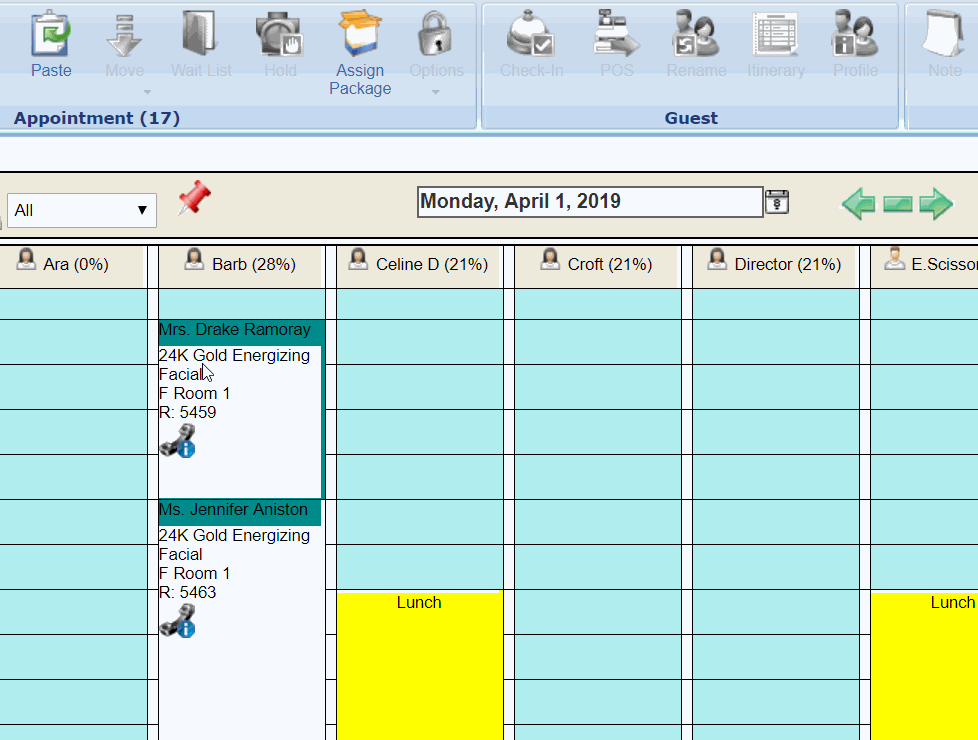Click the Monday, April 1, 2019 date field
Image resolution: width=978 pixels, height=740 pixels.
click(x=590, y=202)
